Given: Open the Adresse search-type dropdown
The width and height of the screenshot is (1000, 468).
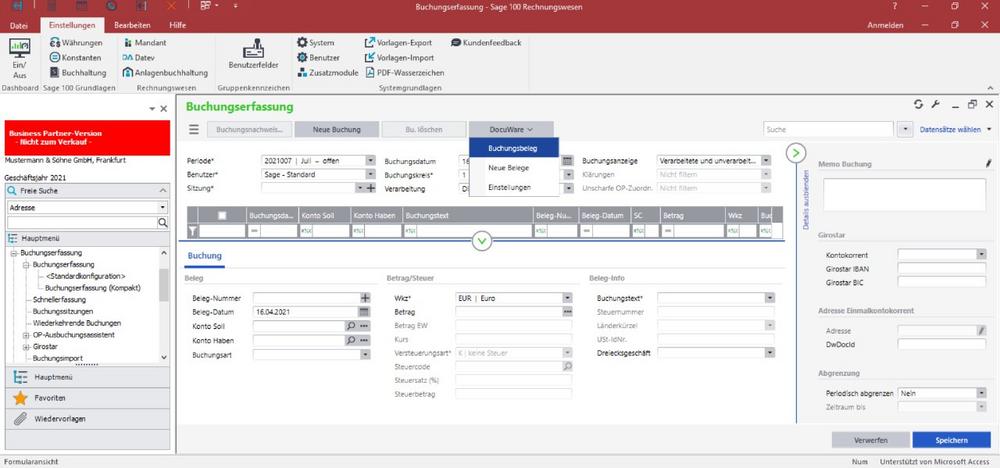Looking at the screenshot, I should pyautogui.click(x=163, y=208).
